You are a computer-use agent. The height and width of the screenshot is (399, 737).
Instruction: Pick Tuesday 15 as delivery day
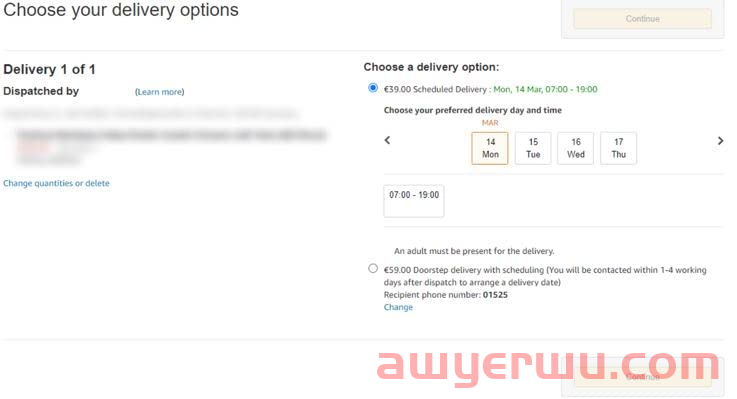tap(533, 148)
